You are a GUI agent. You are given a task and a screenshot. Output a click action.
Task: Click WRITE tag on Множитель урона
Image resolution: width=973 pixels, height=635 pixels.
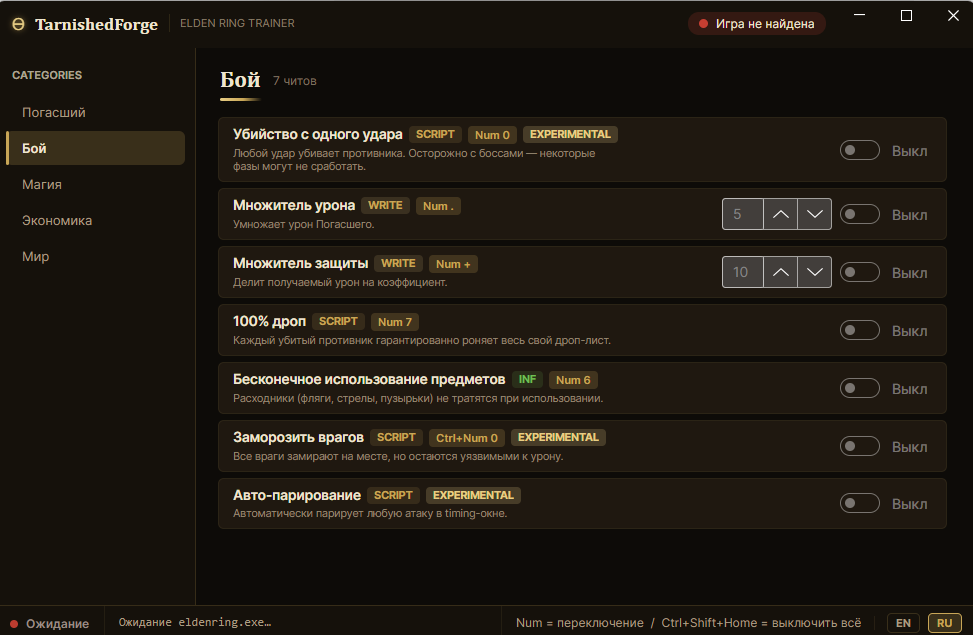(385, 205)
